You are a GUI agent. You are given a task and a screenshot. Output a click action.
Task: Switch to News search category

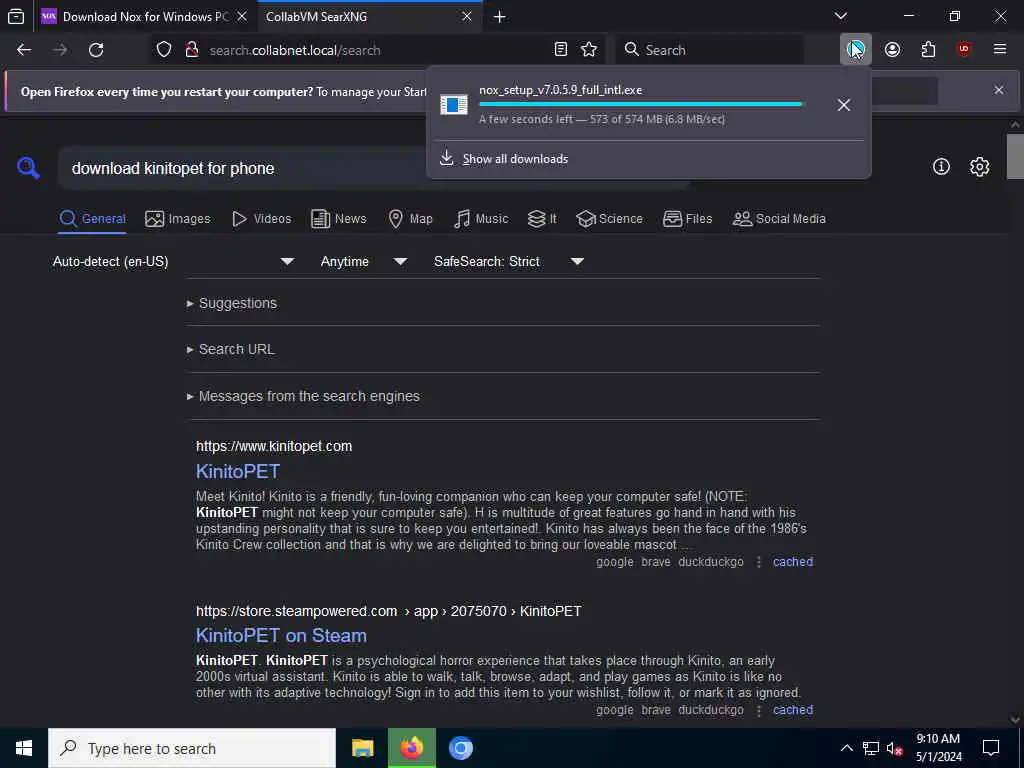[338, 219]
